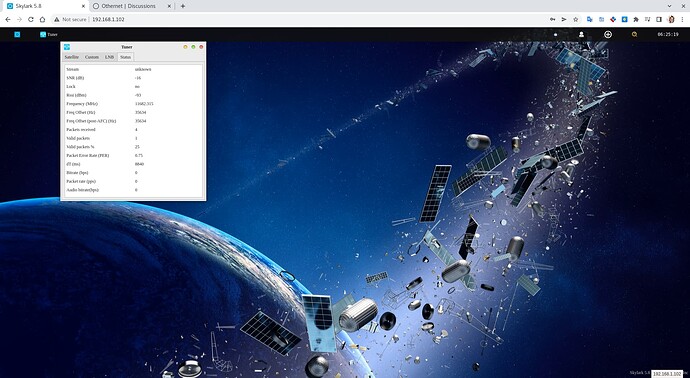This screenshot has width=690, height=378.
Task: Expand the tab search chevron
Action: click(670, 6)
